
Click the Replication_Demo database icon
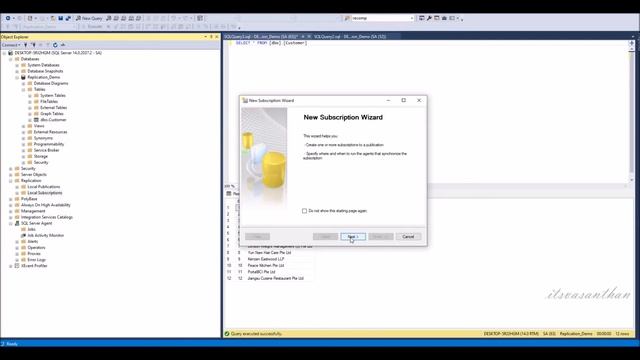23,77
